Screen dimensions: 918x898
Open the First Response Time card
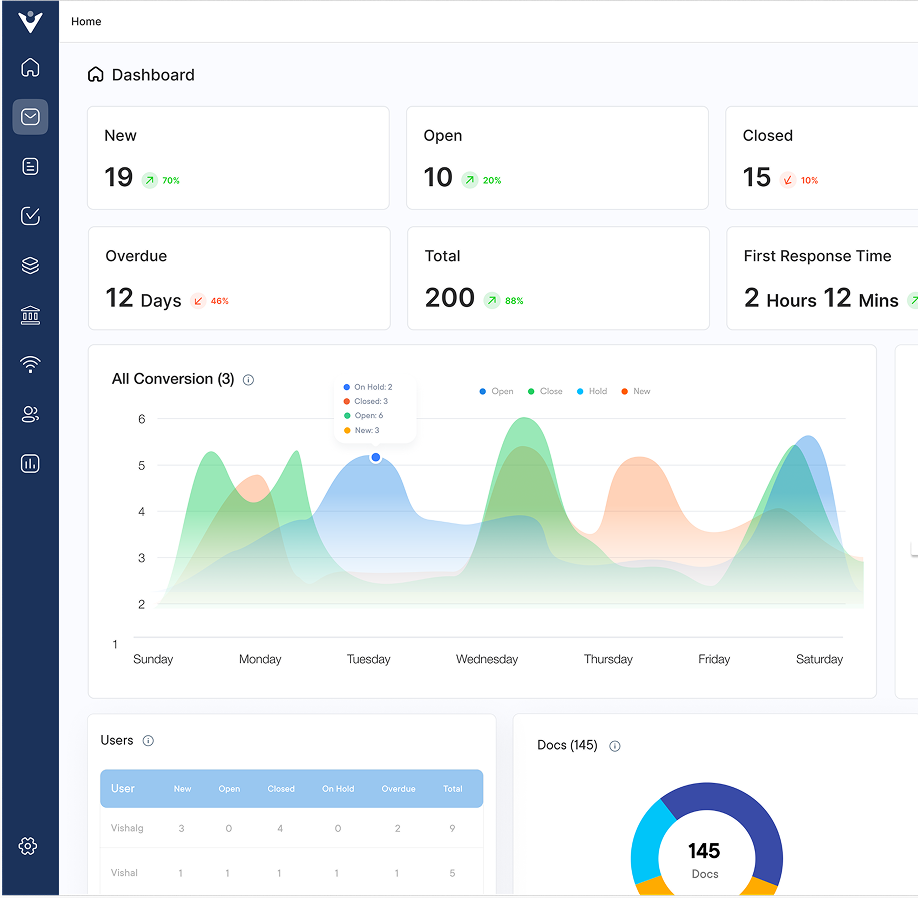click(x=822, y=278)
